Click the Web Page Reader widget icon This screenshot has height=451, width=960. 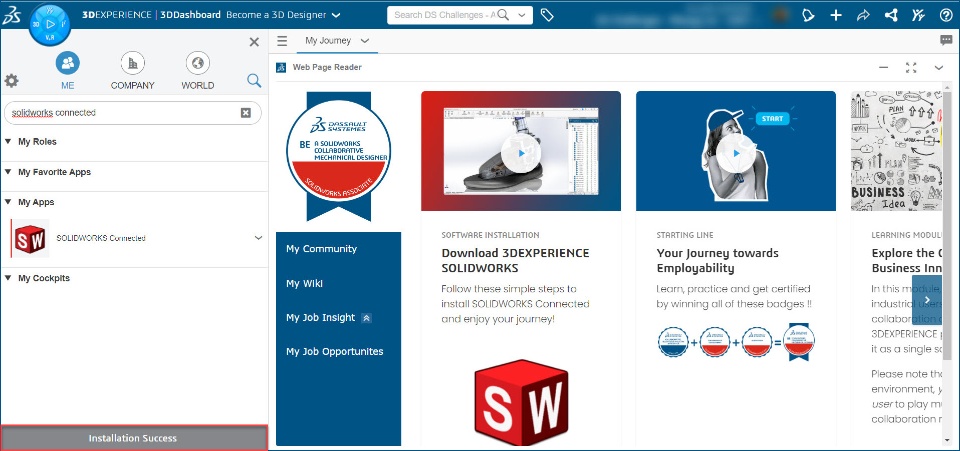click(x=281, y=67)
